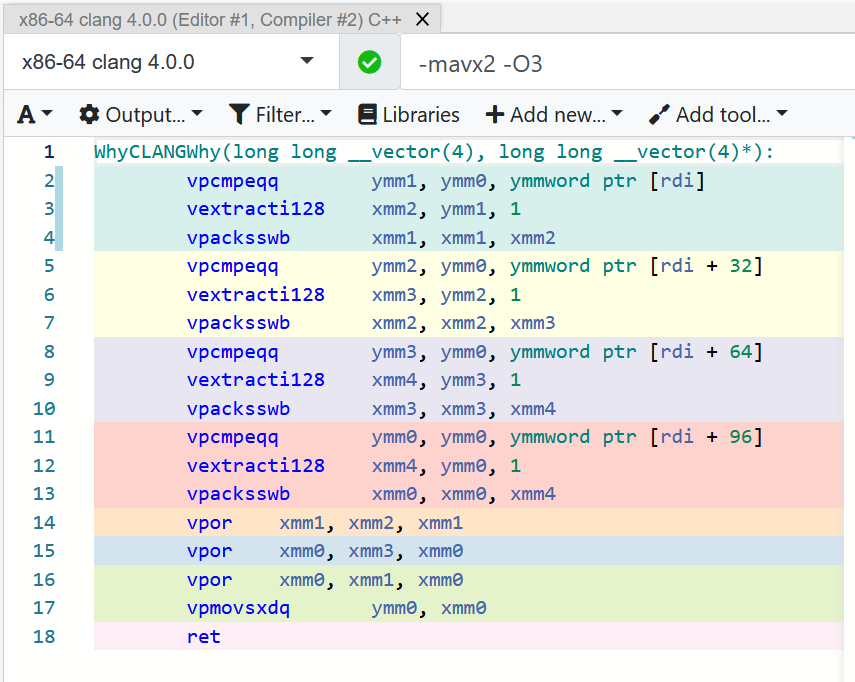Click the wrench icon beside Add tool
This screenshot has height=682, width=855.
click(x=657, y=114)
